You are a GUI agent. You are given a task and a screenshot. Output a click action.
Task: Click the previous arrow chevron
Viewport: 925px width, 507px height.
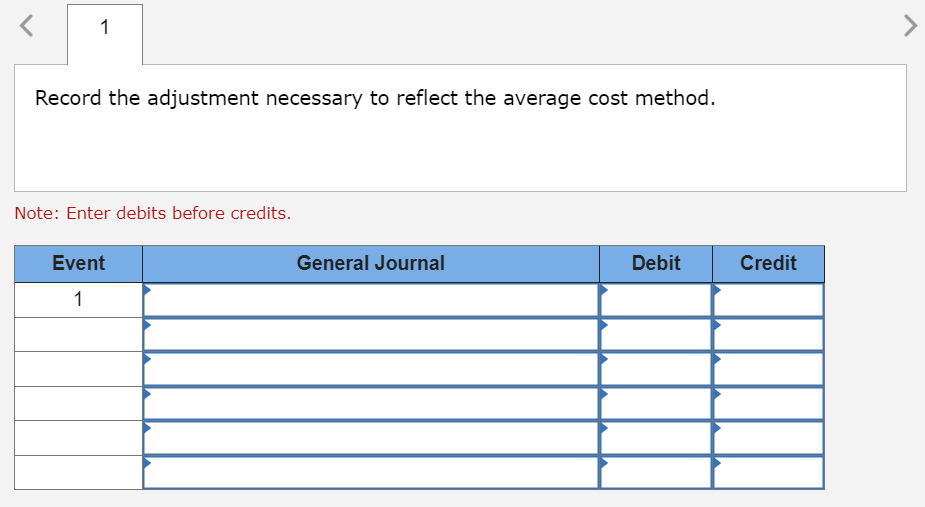[26, 26]
